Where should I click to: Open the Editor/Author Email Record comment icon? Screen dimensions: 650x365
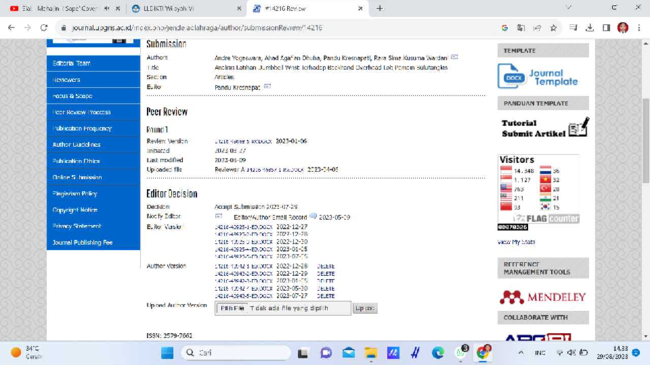313,216
